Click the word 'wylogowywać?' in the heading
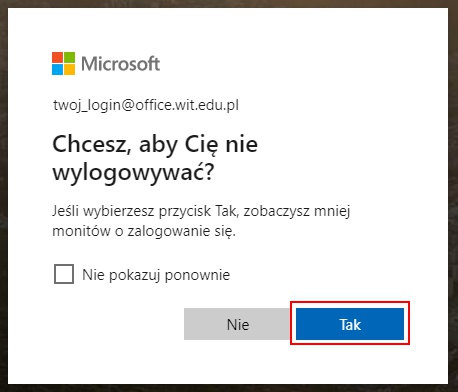The height and width of the screenshot is (392, 458). pos(133,173)
